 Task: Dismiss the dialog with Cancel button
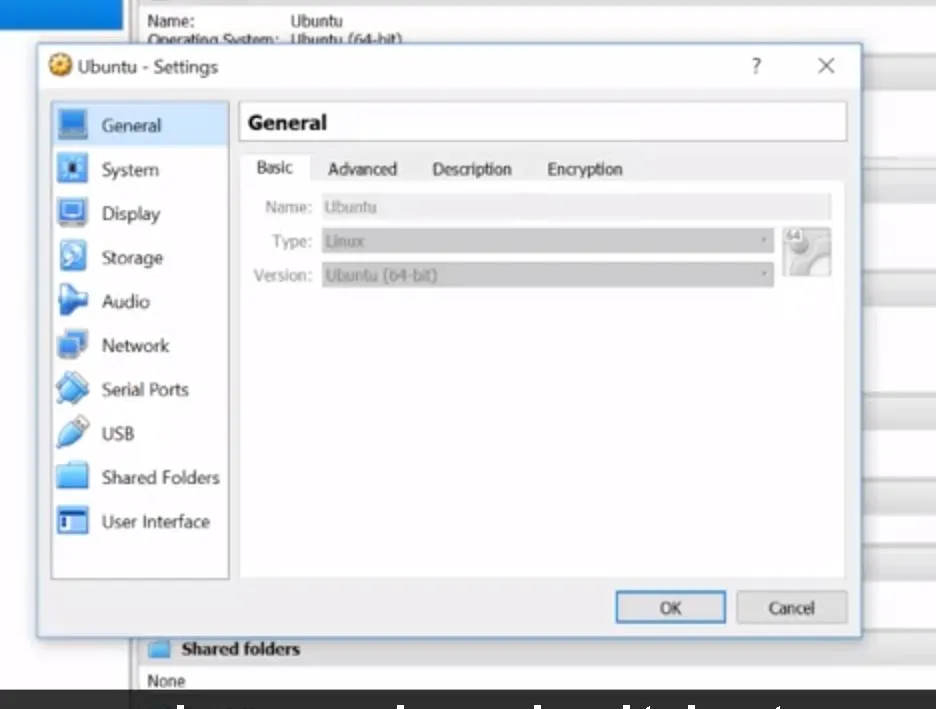[792, 608]
